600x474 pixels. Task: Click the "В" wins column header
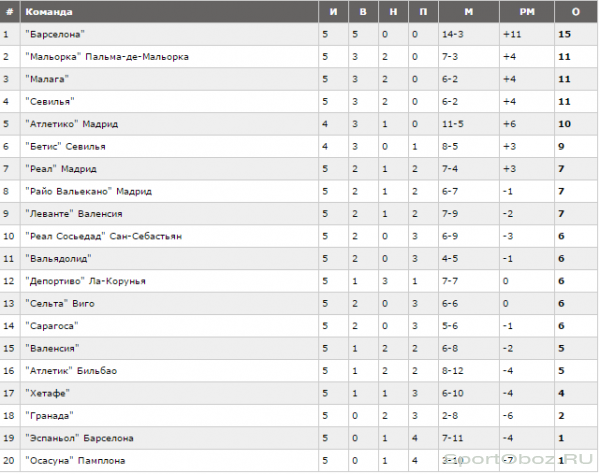(363, 12)
